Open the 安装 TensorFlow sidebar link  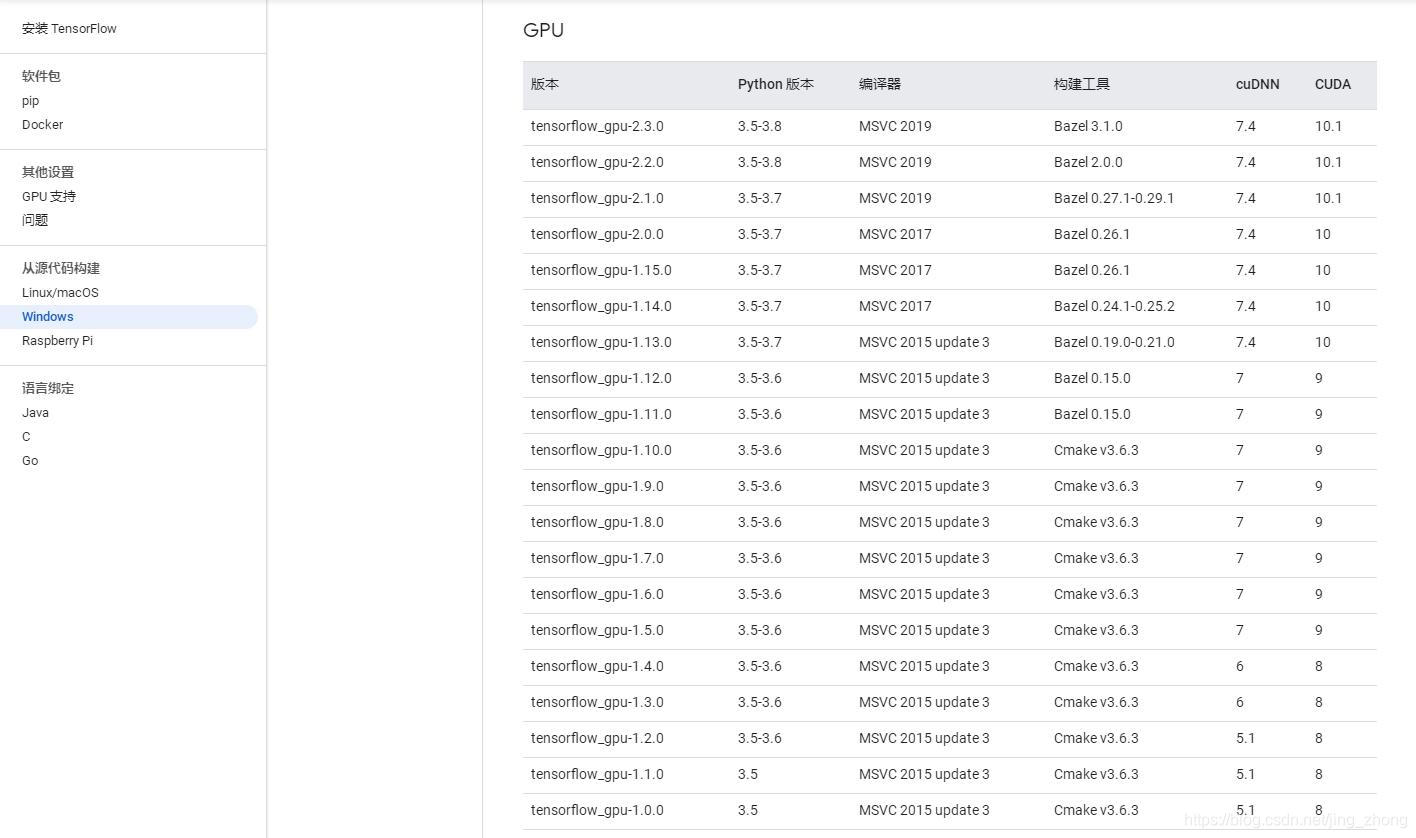coord(69,29)
